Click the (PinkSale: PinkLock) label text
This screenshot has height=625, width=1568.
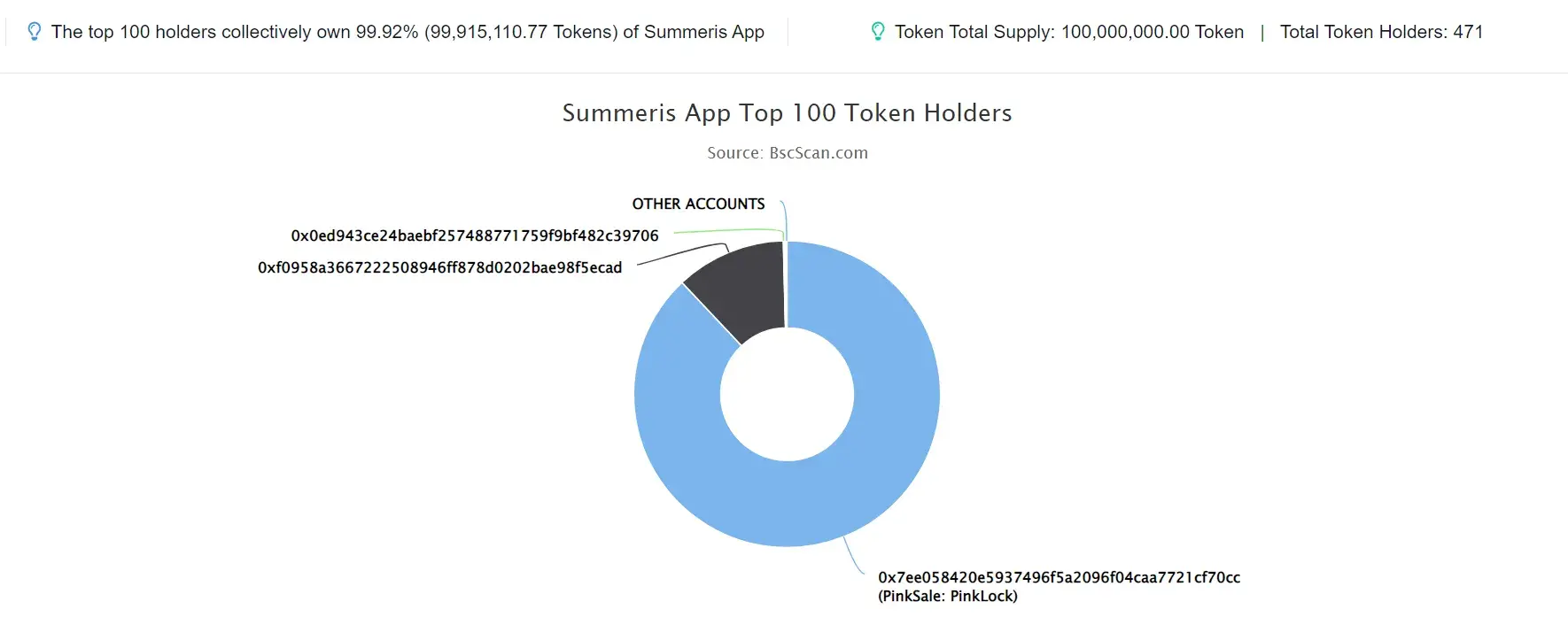[x=948, y=596]
